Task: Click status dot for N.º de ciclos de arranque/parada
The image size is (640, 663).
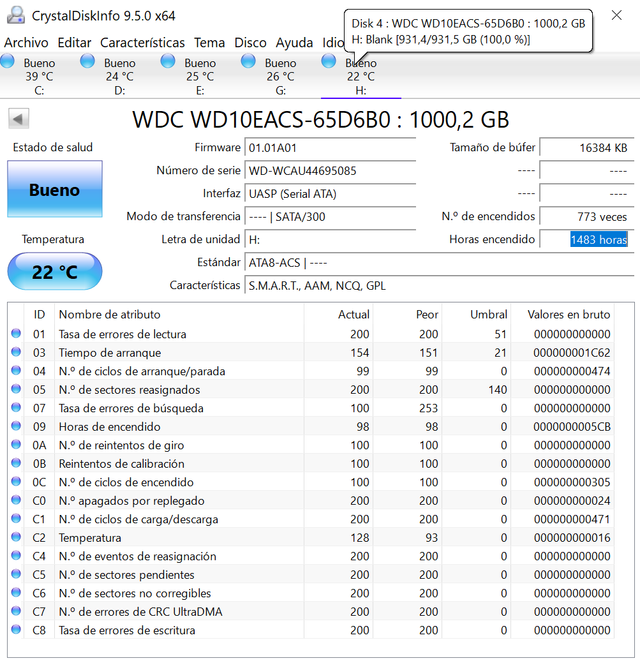Action: pyautogui.click(x=16, y=371)
